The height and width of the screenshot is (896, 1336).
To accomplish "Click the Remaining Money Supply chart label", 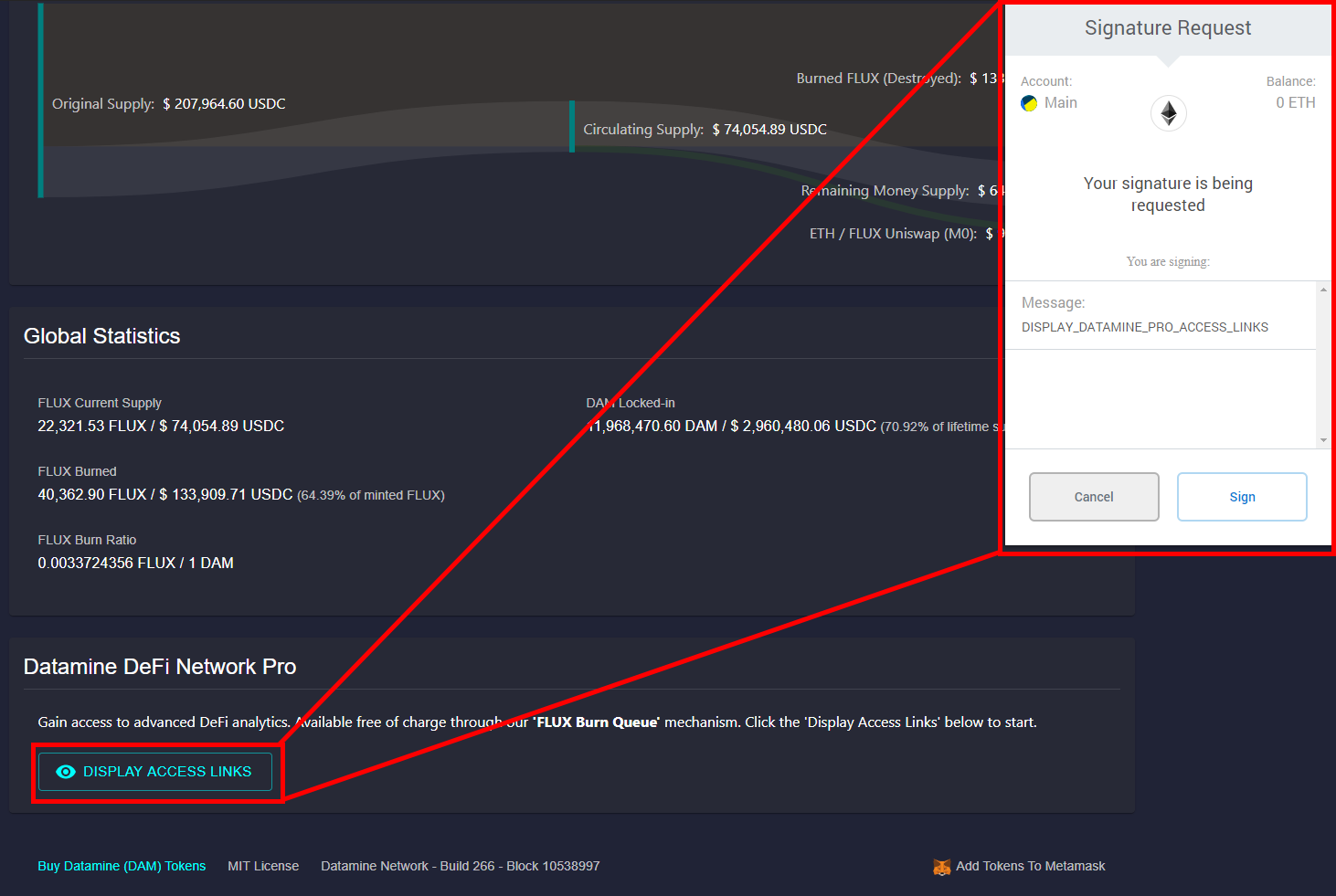I will click(x=885, y=191).
